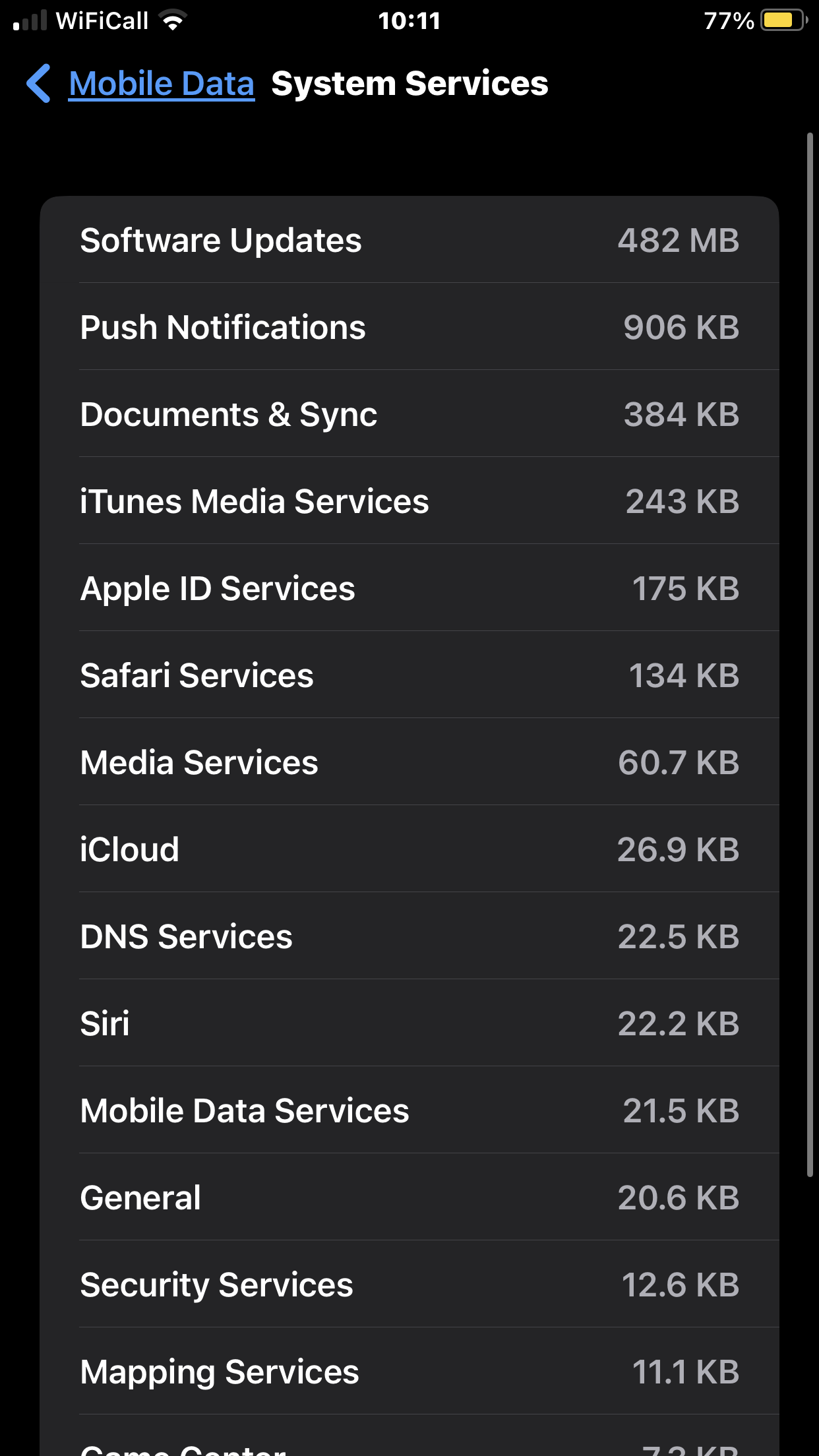The width and height of the screenshot is (819, 1456).
Task: Tap the System Services page title
Action: click(x=409, y=84)
